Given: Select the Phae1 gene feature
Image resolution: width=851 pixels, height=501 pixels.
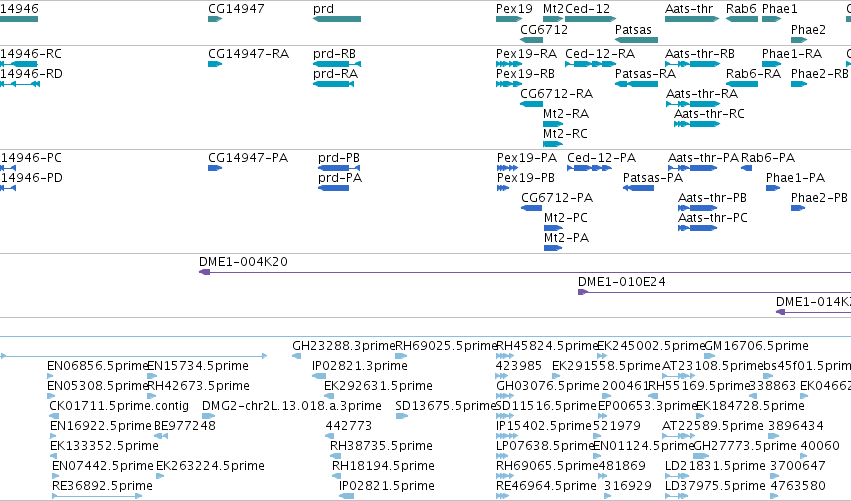Looking at the screenshot, I should [x=771, y=19].
